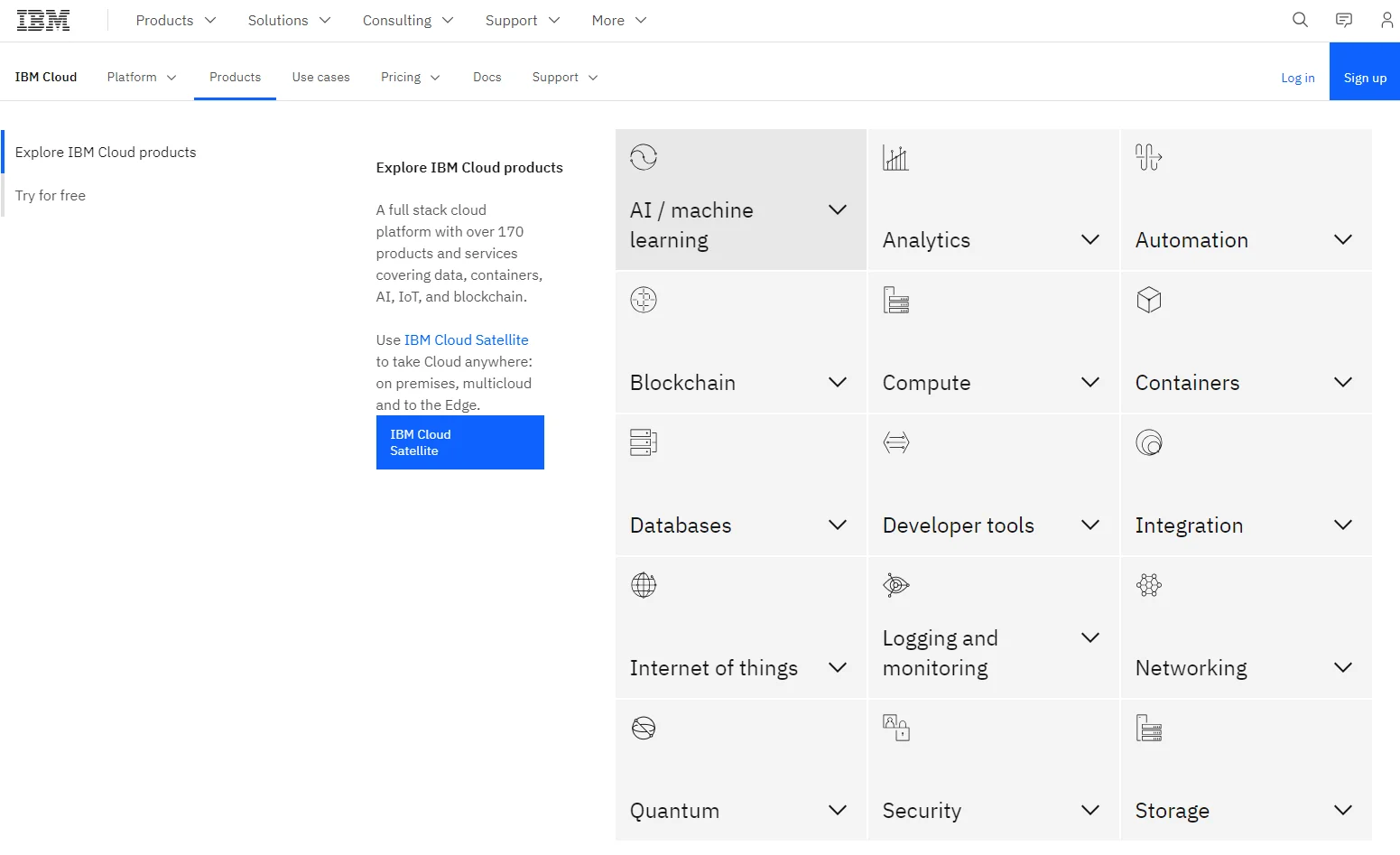Expand the Databases chevron

[x=838, y=525]
